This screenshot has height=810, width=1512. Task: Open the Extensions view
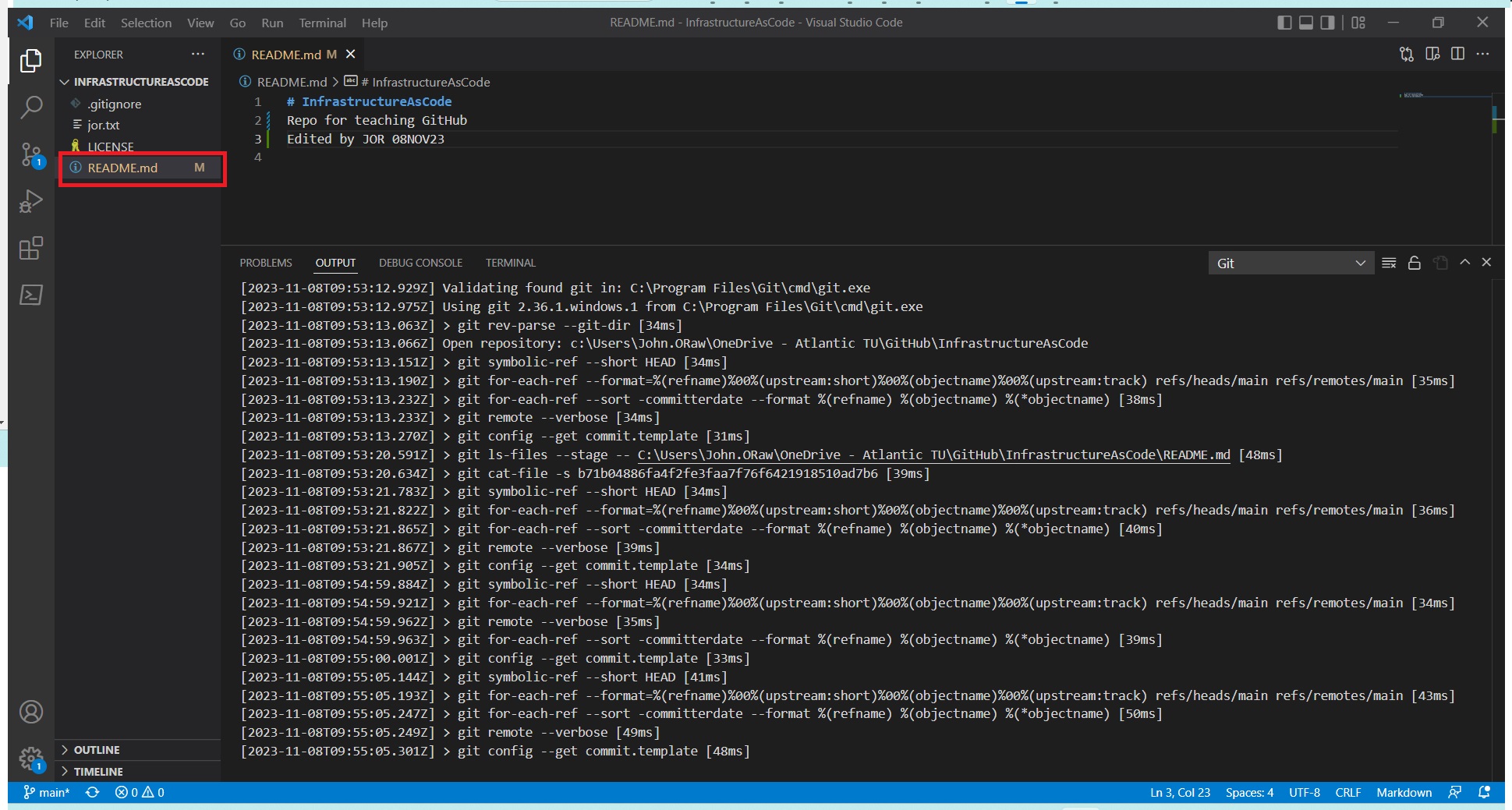click(x=31, y=249)
